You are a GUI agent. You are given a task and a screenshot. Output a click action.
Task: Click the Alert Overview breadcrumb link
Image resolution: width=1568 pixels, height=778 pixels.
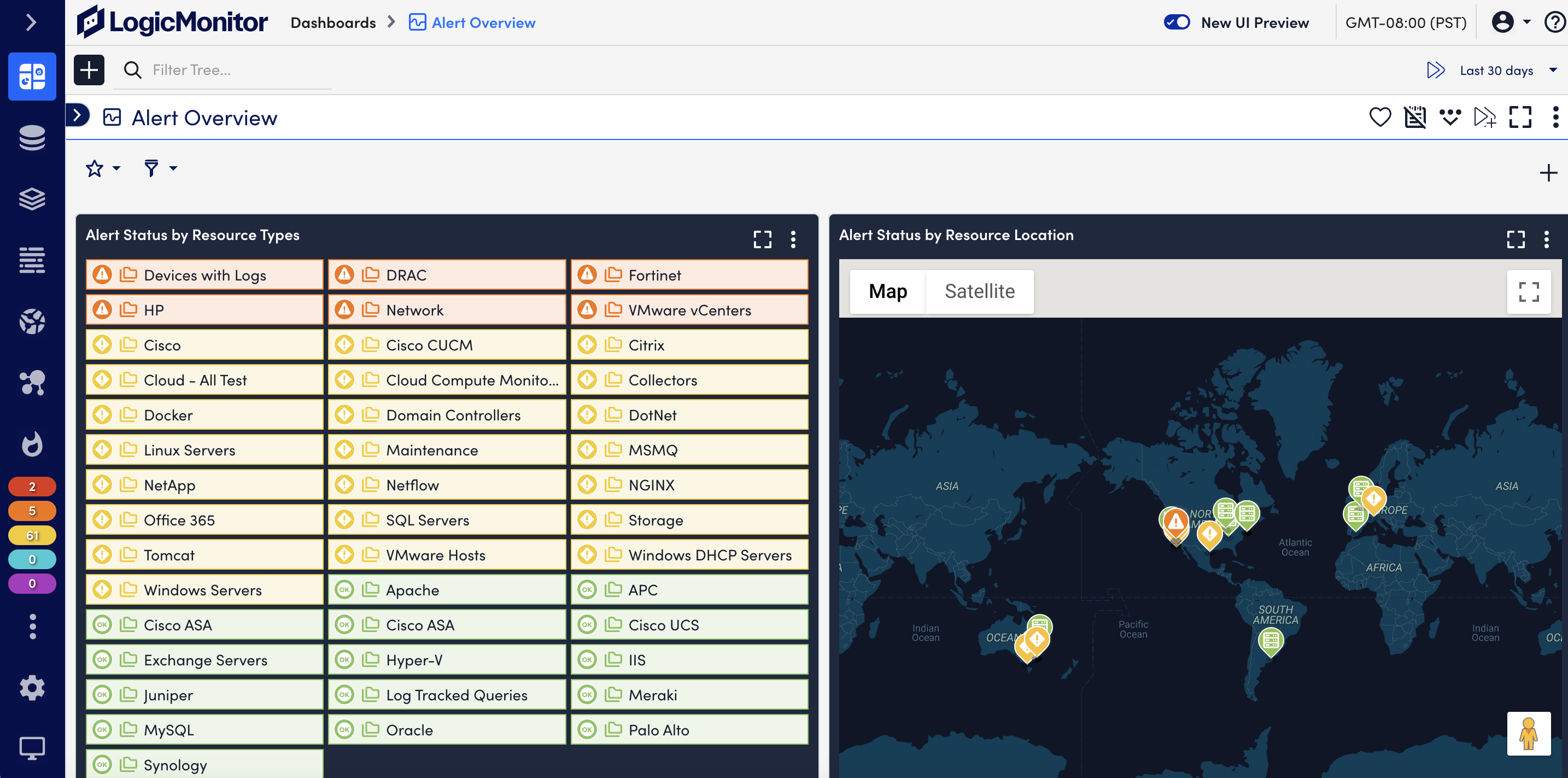click(483, 22)
